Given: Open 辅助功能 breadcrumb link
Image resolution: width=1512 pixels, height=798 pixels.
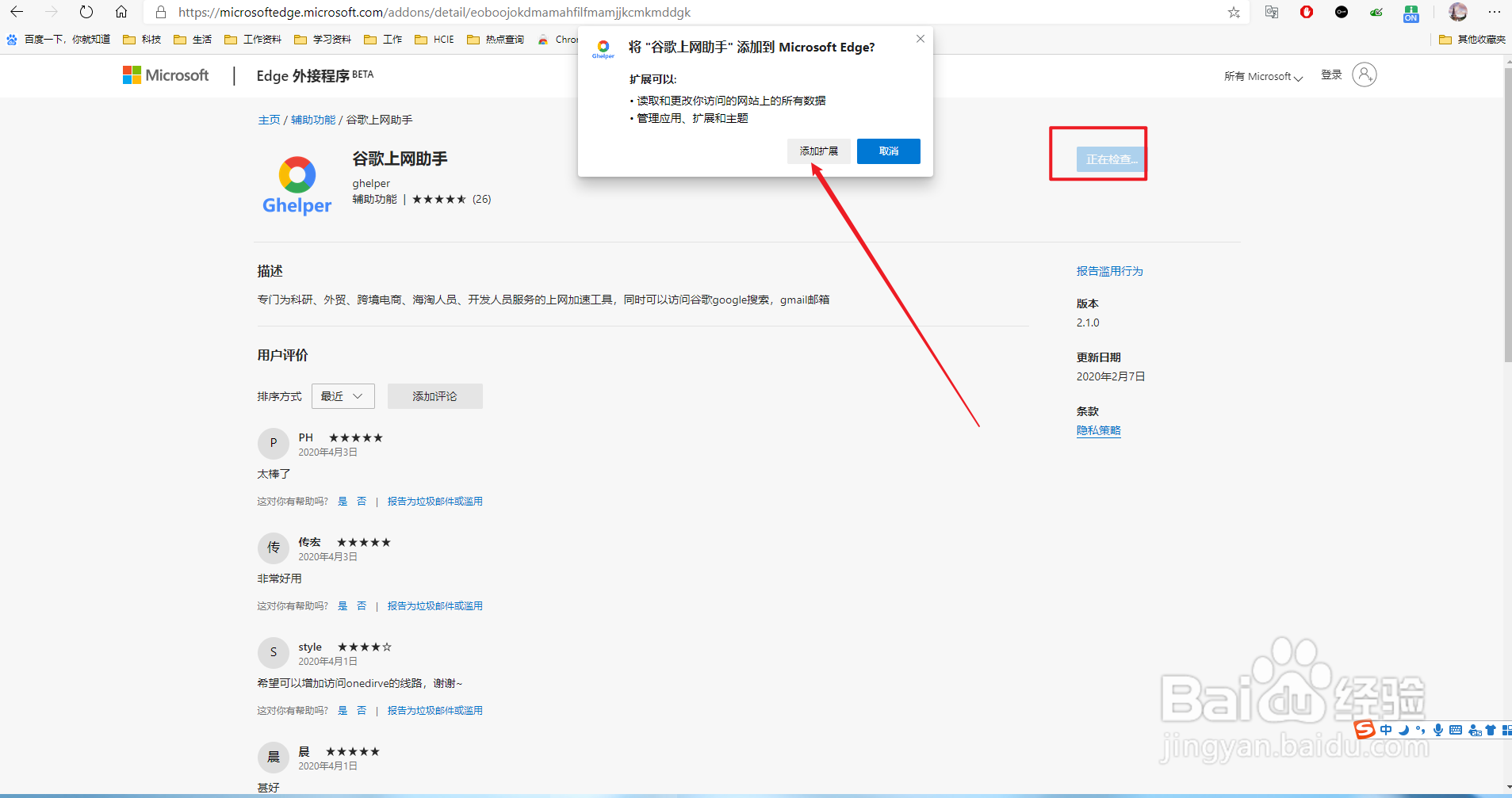Looking at the screenshot, I should [313, 120].
